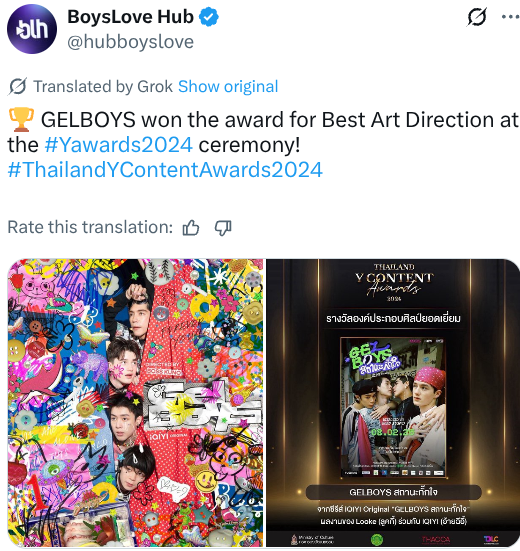The width and height of the screenshot is (520, 551).
Task: Click the GELBOYS poster inside the award image
Action: pyautogui.click(x=393, y=407)
